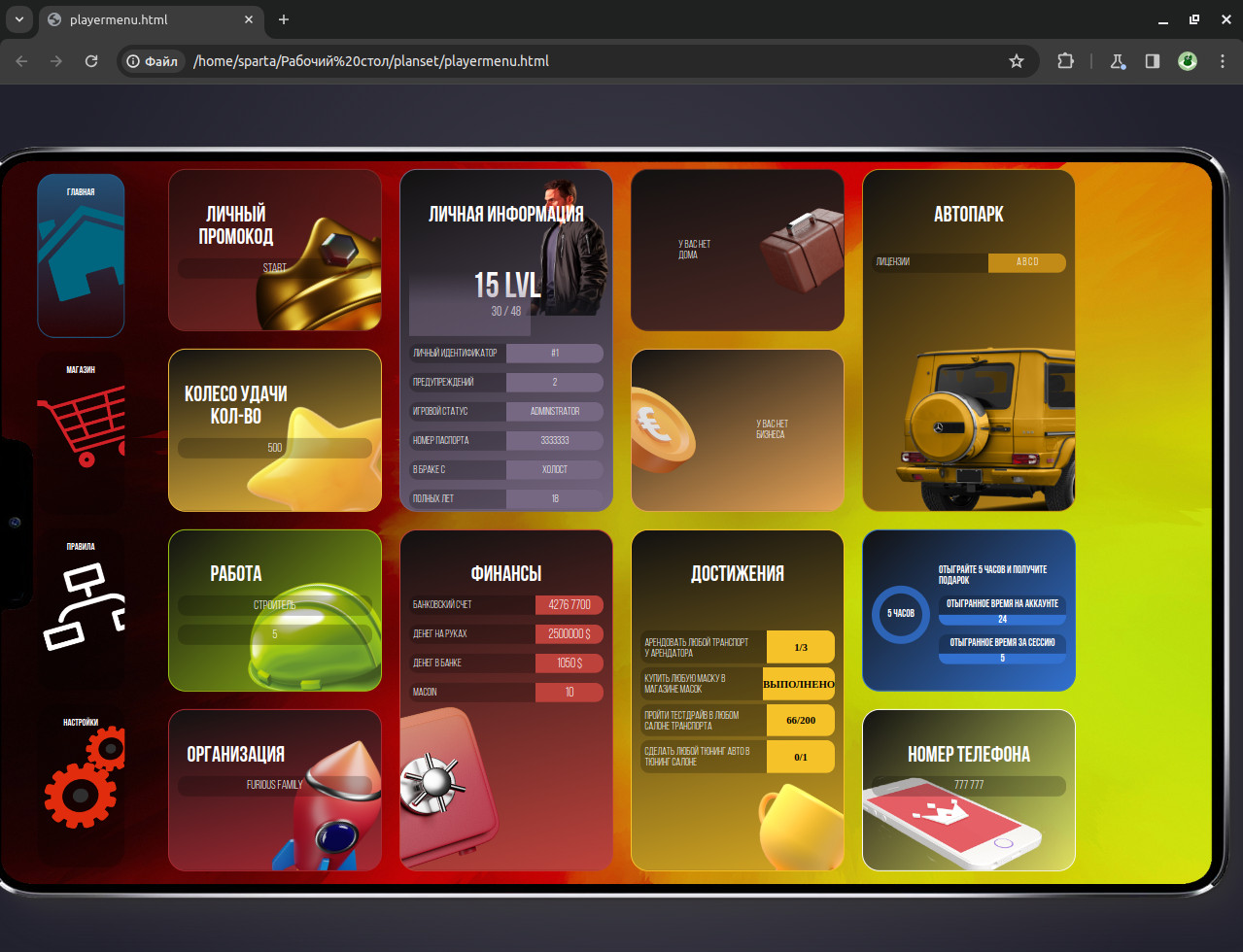The width and height of the screenshot is (1243, 952).
Task: Open the Chrome labs flask icon
Action: point(1118,61)
